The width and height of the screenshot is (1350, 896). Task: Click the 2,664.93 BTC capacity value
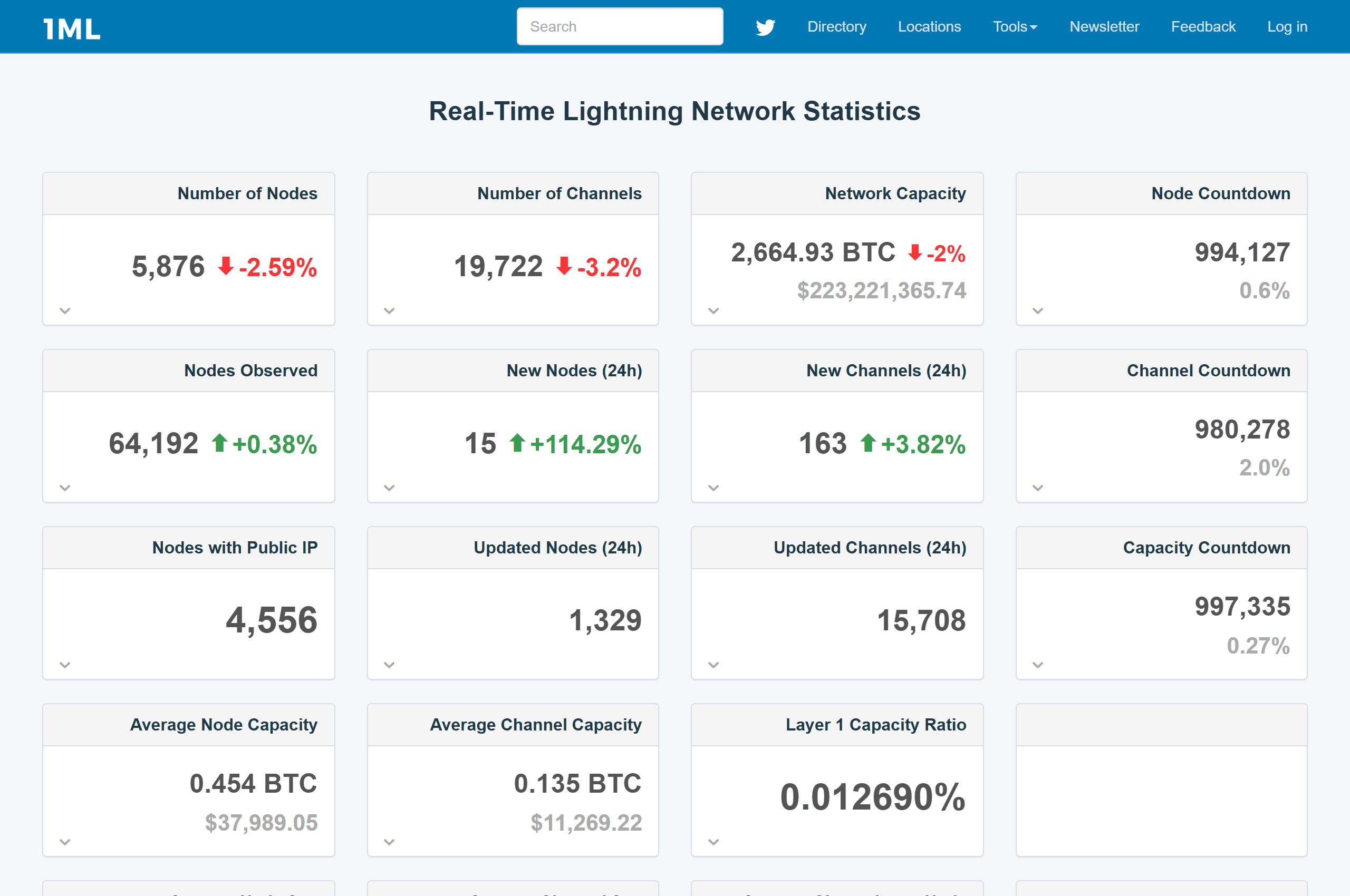coord(813,252)
